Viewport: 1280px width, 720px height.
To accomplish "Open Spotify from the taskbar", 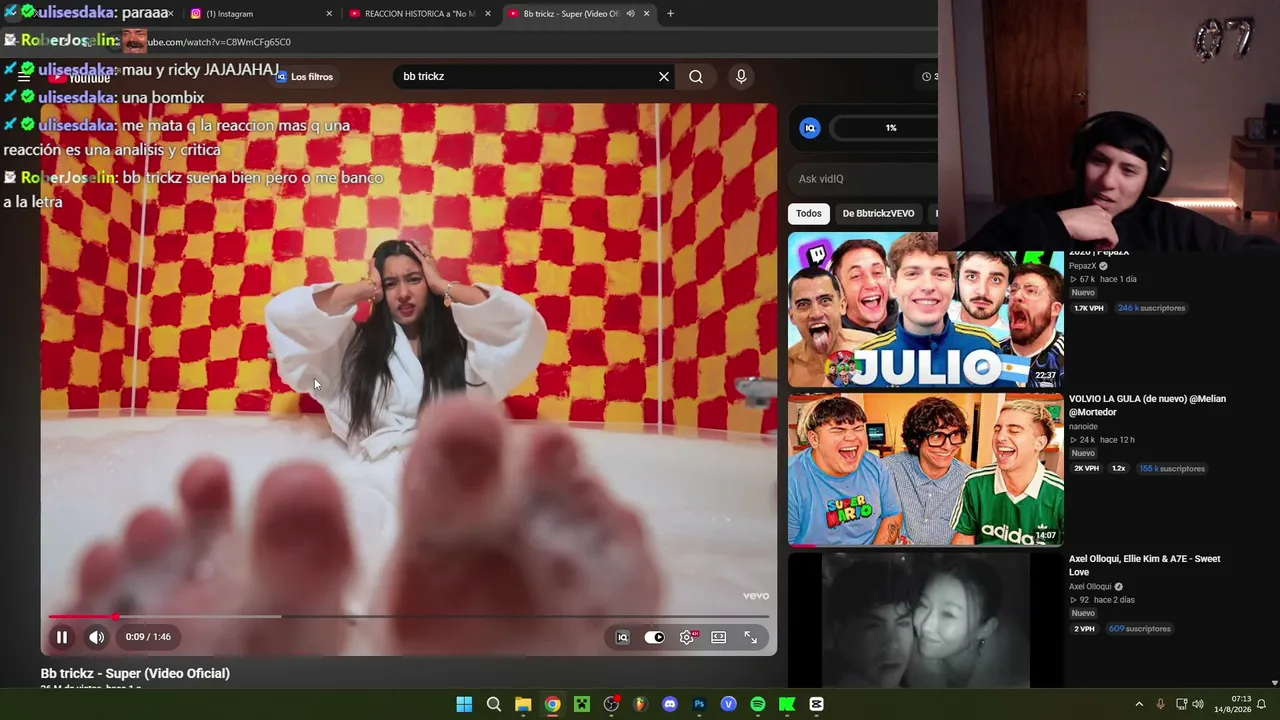I will click(x=758, y=704).
